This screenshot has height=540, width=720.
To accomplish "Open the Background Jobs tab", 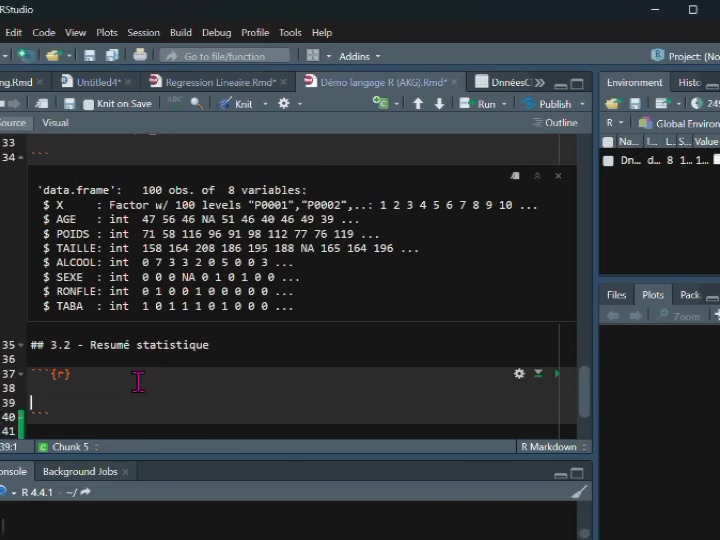I will [x=80, y=472].
